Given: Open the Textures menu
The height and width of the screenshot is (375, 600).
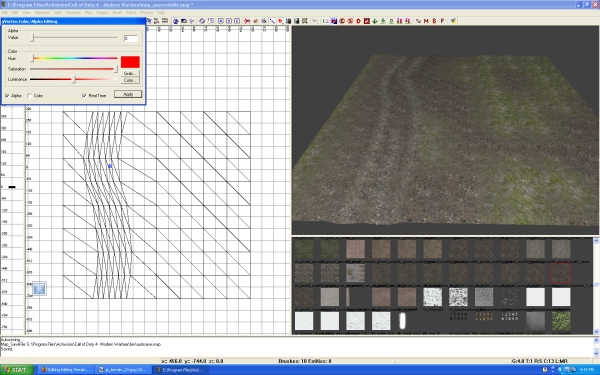Looking at the screenshot, I should tap(73, 13).
